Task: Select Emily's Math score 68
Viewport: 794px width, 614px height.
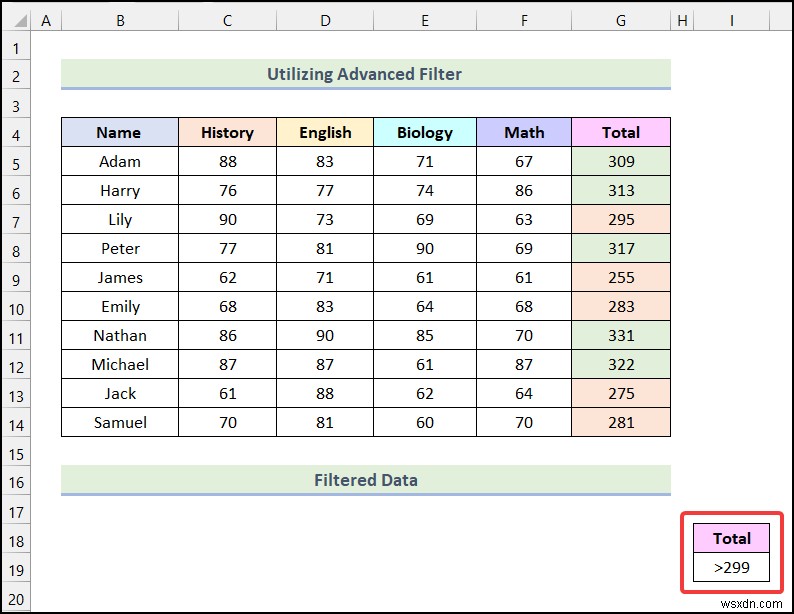Action: click(524, 306)
